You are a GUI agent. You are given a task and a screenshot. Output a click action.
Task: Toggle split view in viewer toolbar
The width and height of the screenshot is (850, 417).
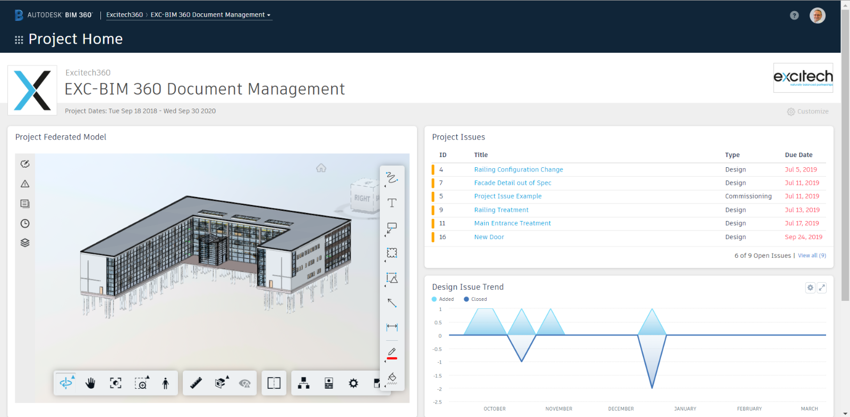click(x=274, y=383)
